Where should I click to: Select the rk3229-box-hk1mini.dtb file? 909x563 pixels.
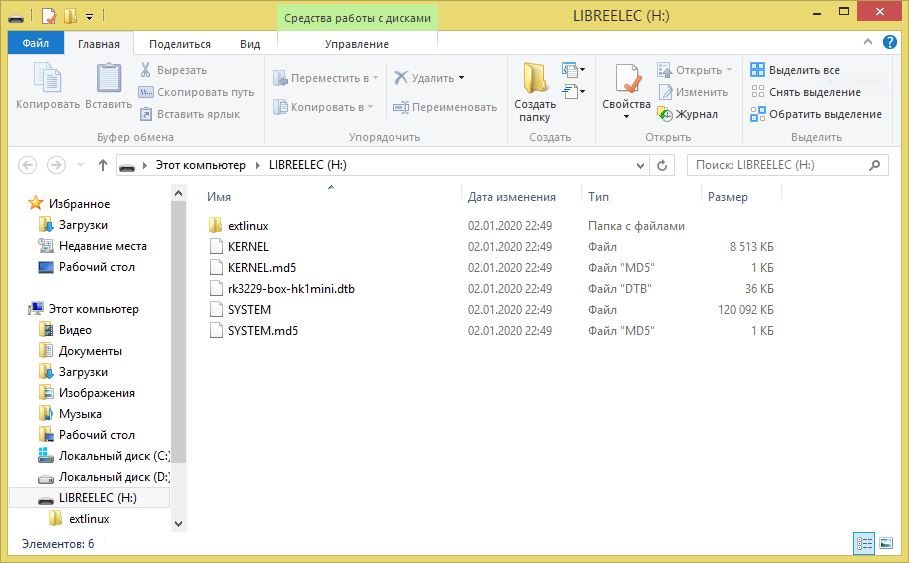(291, 289)
